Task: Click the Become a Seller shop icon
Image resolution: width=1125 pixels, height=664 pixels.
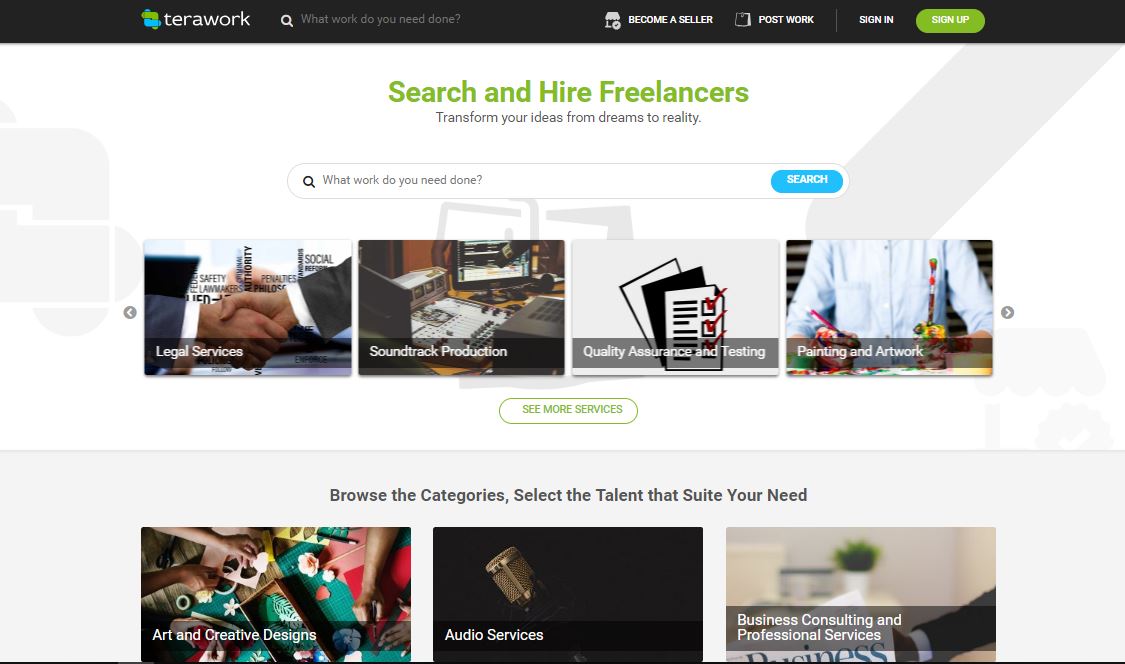Action: tap(612, 20)
